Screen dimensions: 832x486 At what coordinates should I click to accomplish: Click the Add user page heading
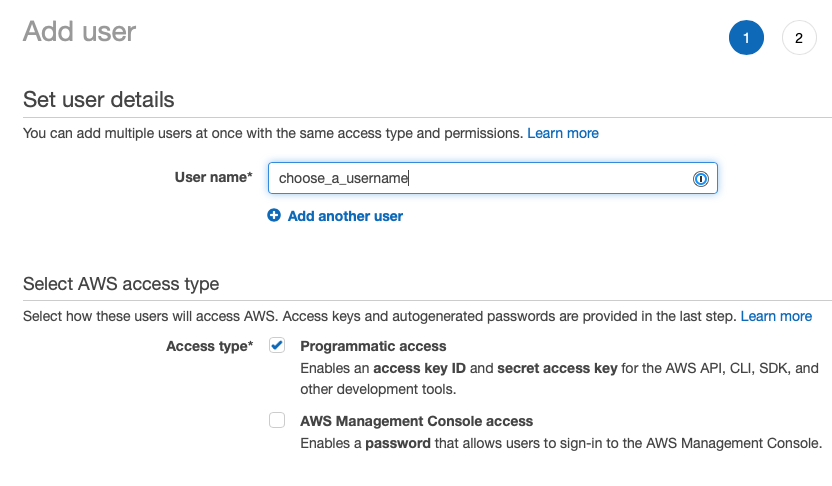pyautogui.click(x=79, y=32)
